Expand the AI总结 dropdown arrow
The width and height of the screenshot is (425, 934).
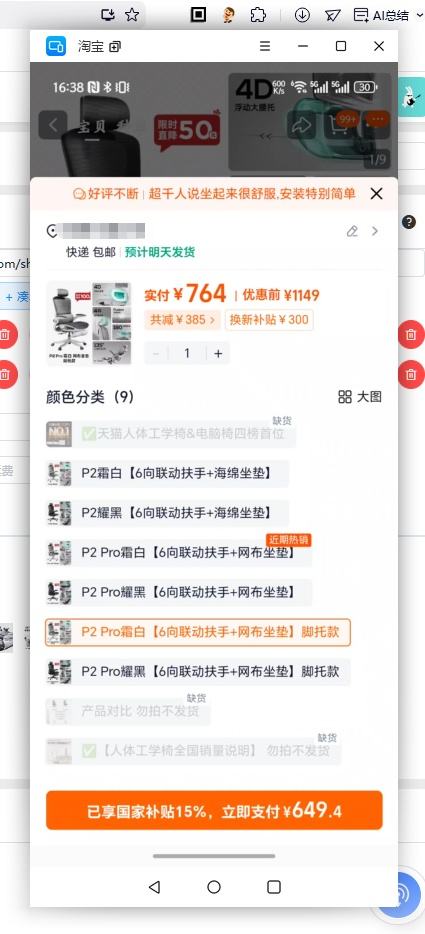(419, 15)
